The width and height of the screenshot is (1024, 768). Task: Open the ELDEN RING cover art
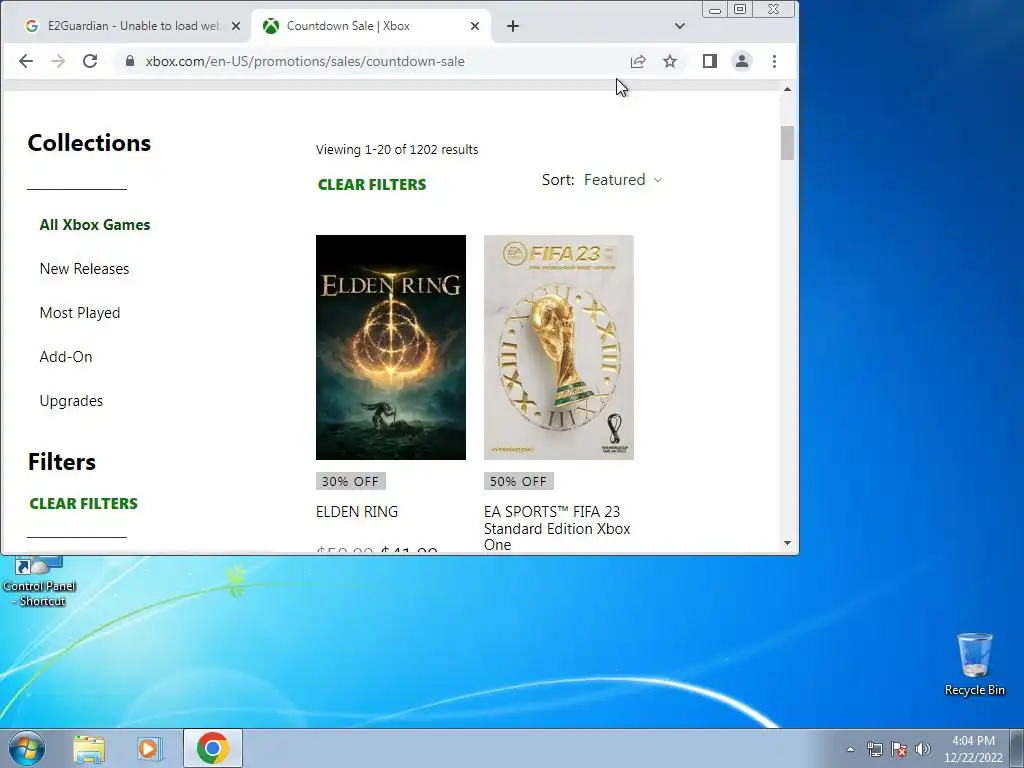(x=391, y=347)
